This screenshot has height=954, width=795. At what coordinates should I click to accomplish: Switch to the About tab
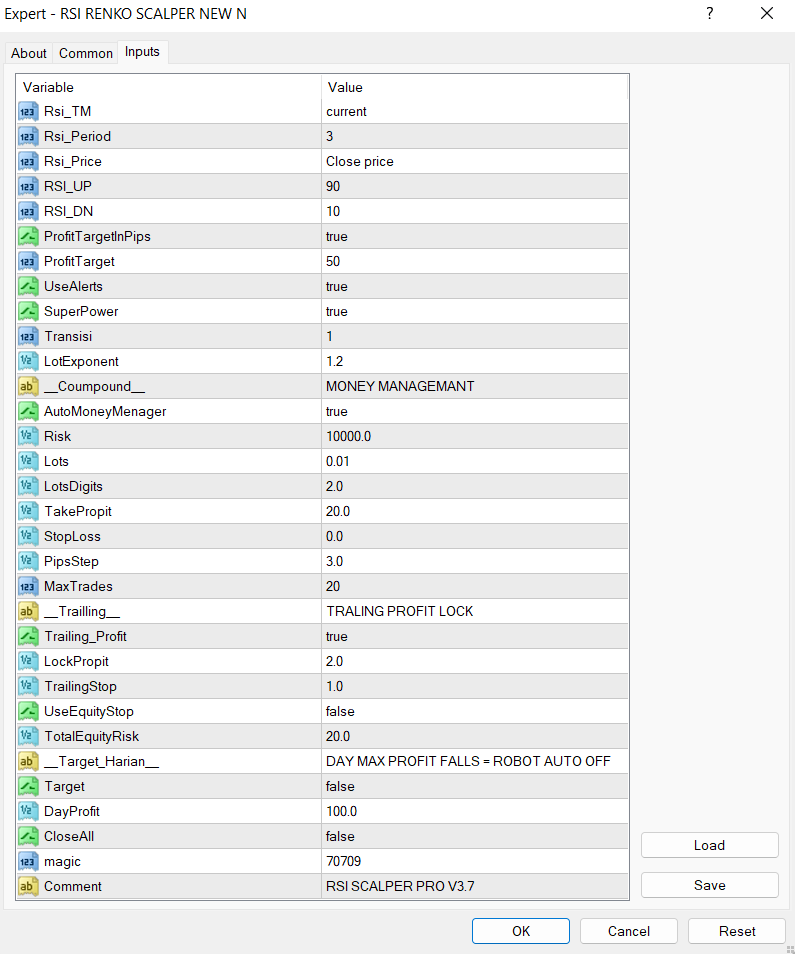[x=29, y=53]
